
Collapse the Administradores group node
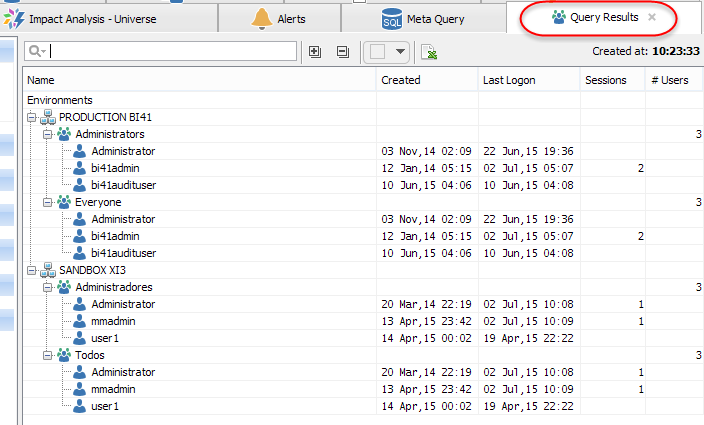point(48,287)
